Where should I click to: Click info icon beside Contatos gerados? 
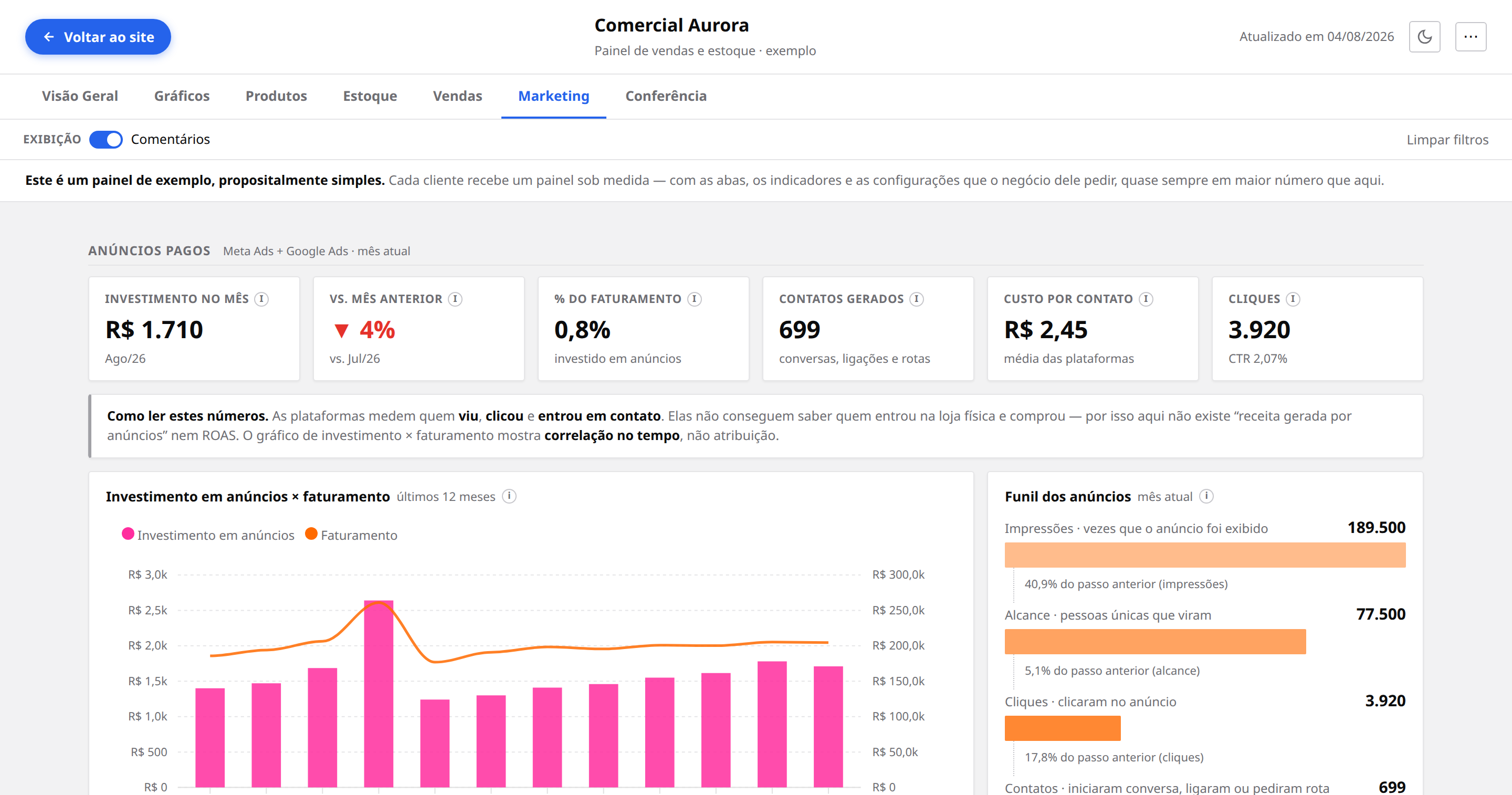[x=916, y=299]
